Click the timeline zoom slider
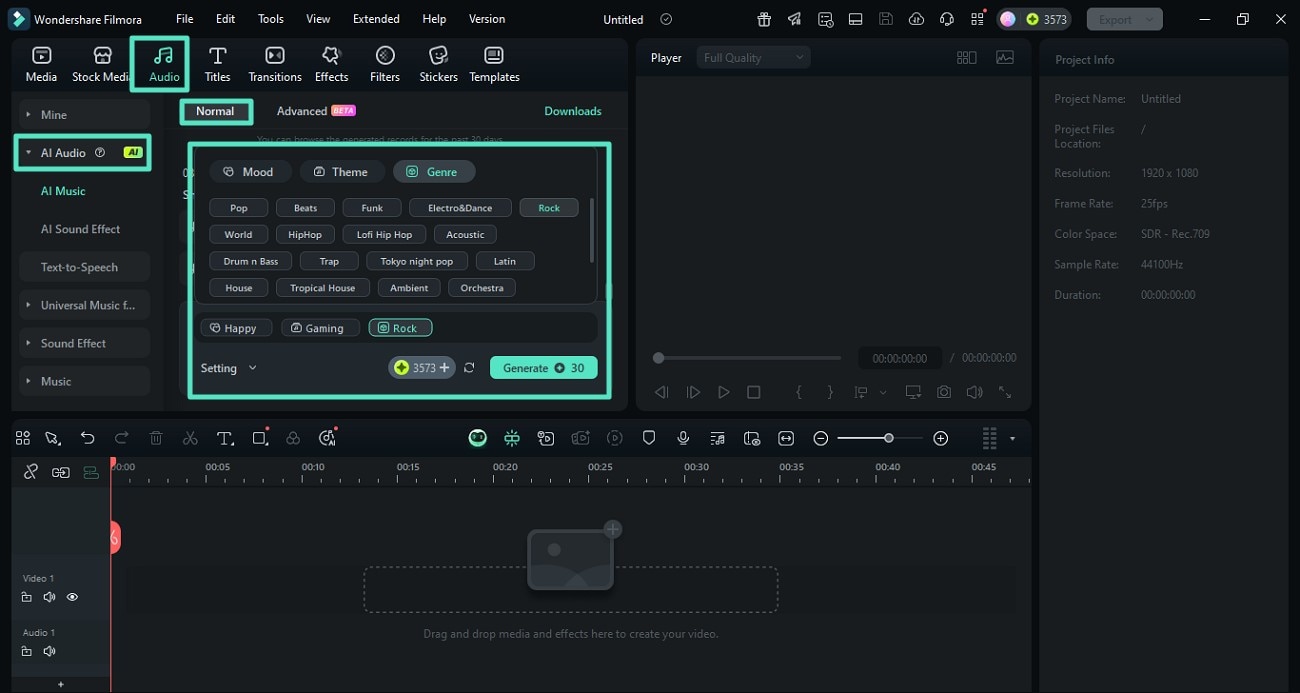Viewport: 1300px width, 693px height. 881,438
